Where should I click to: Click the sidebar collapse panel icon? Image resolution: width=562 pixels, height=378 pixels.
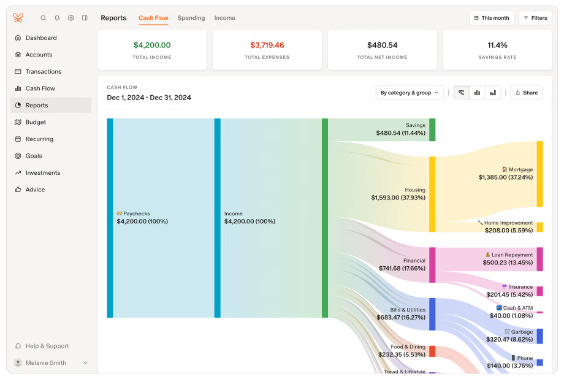85,18
